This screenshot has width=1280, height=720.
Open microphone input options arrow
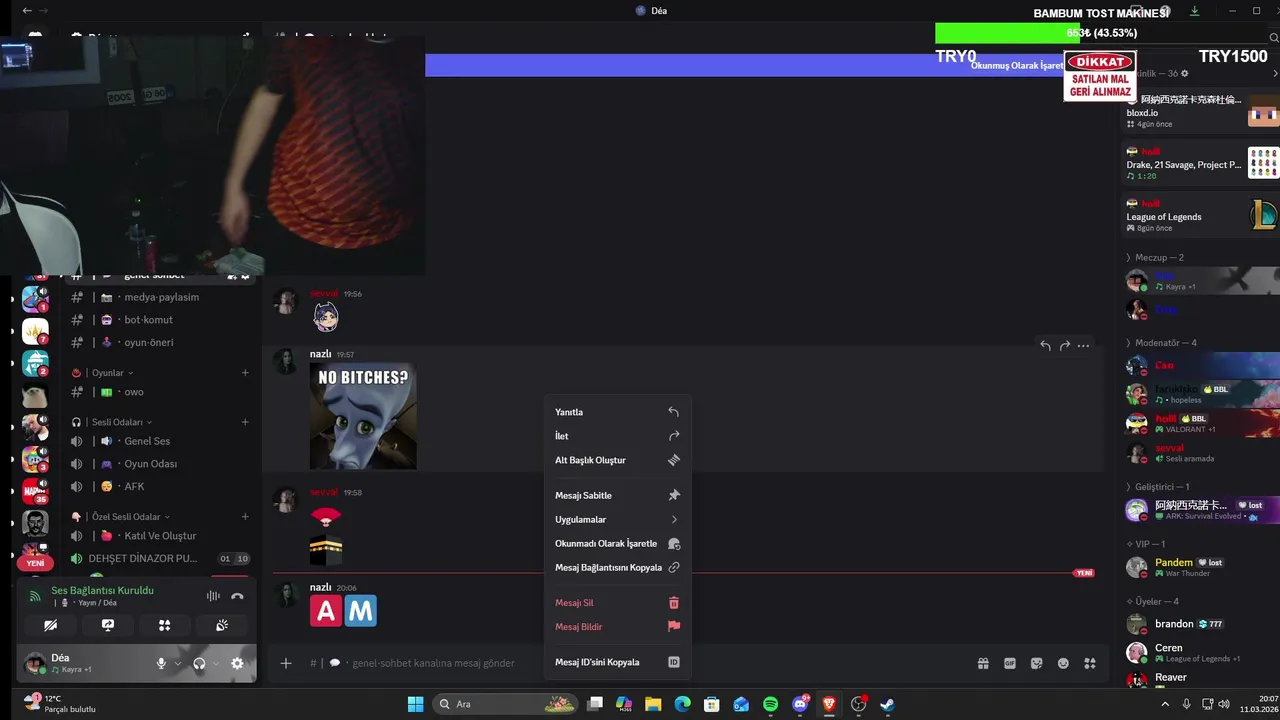click(178, 663)
